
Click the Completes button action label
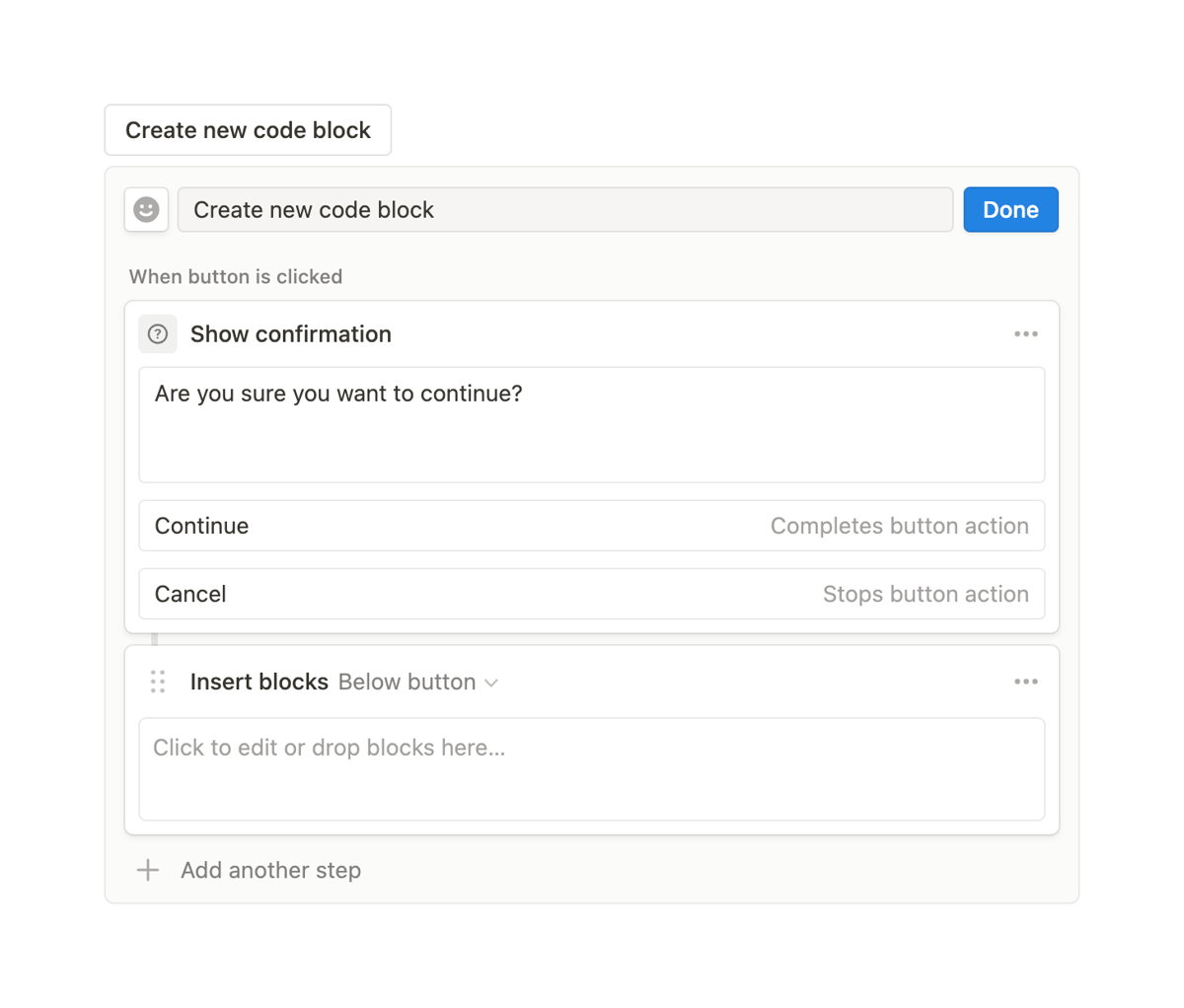pos(899,526)
